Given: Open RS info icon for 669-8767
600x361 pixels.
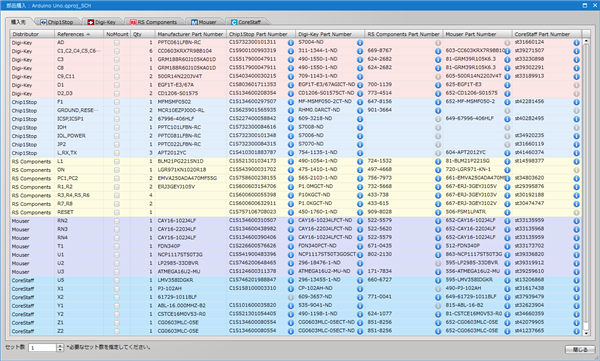Looking at the screenshot, I should point(438,51).
